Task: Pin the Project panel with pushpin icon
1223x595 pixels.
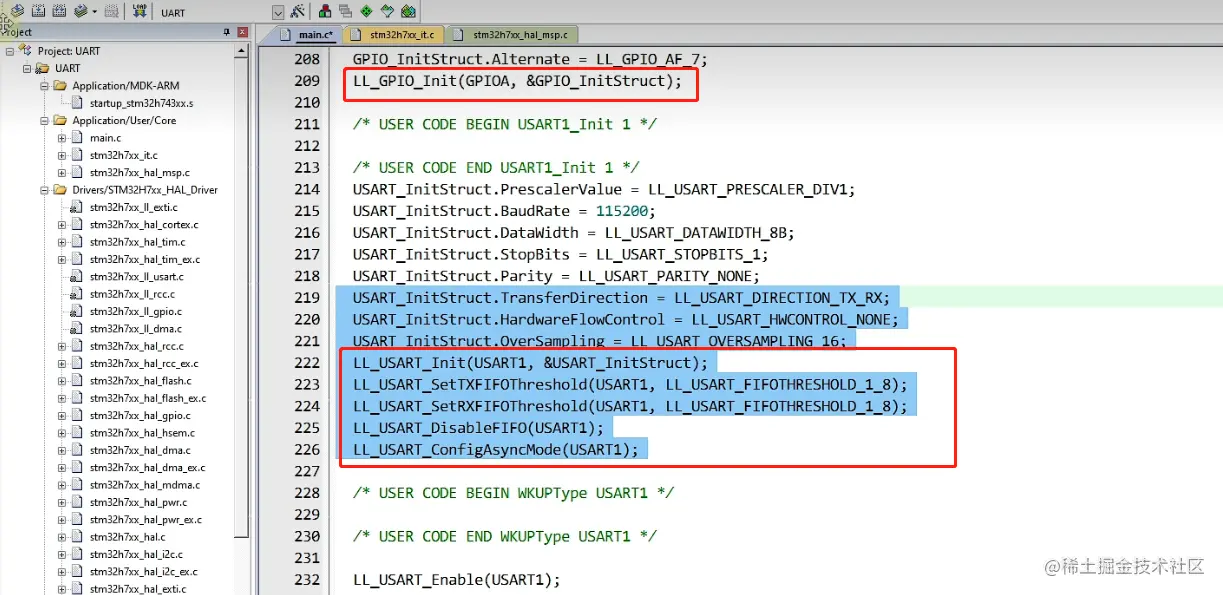Action: pos(227,32)
